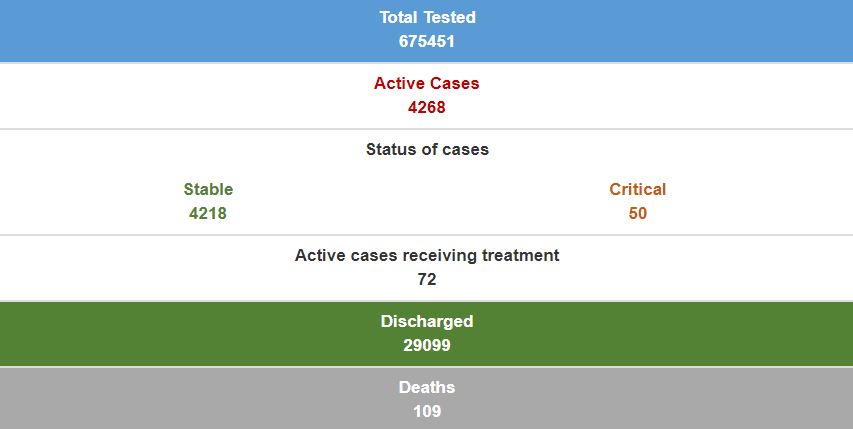
Task: Select the 675451 total tested value
Action: (427, 41)
